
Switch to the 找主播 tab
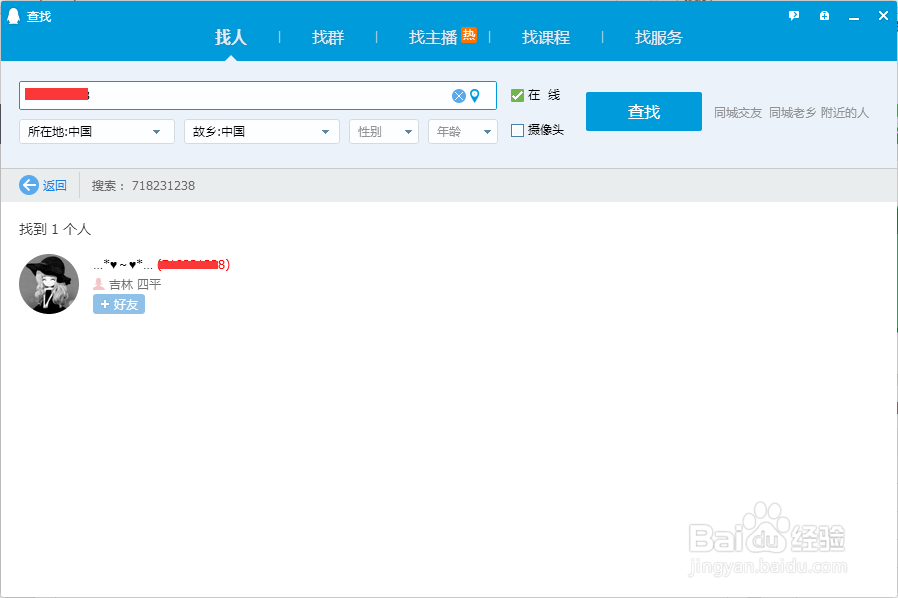click(433, 37)
